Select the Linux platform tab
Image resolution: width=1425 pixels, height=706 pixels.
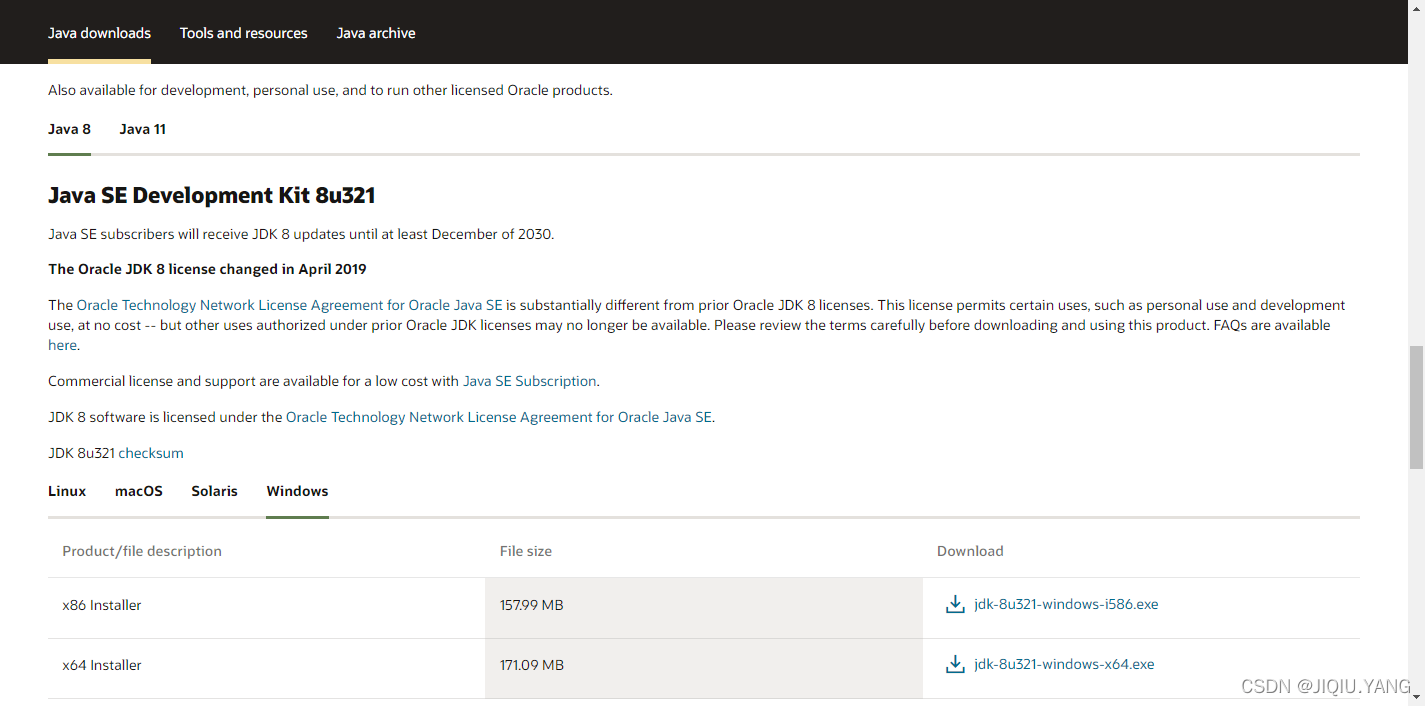(67, 491)
